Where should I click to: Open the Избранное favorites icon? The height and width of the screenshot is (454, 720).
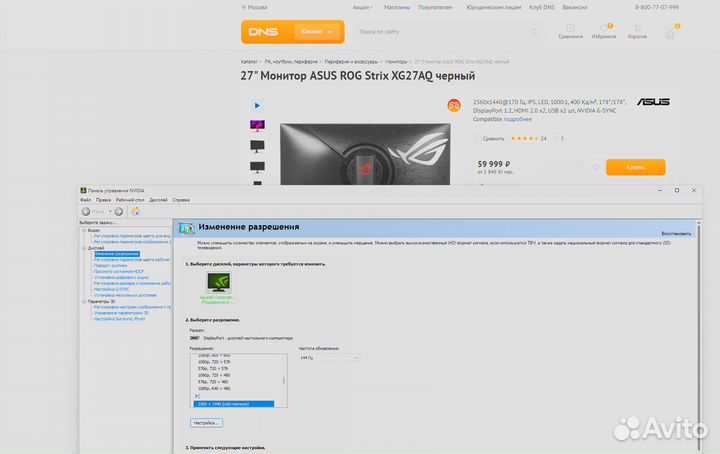(x=603, y=32)
